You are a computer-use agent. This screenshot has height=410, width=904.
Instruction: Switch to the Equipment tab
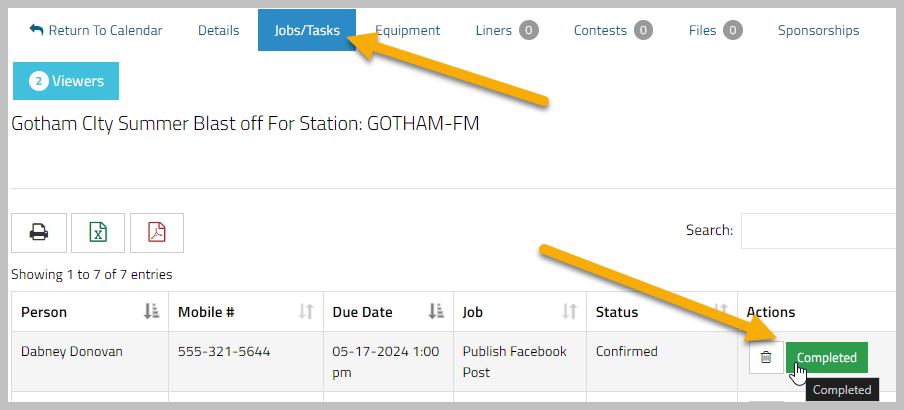click(x=408, y=31)
